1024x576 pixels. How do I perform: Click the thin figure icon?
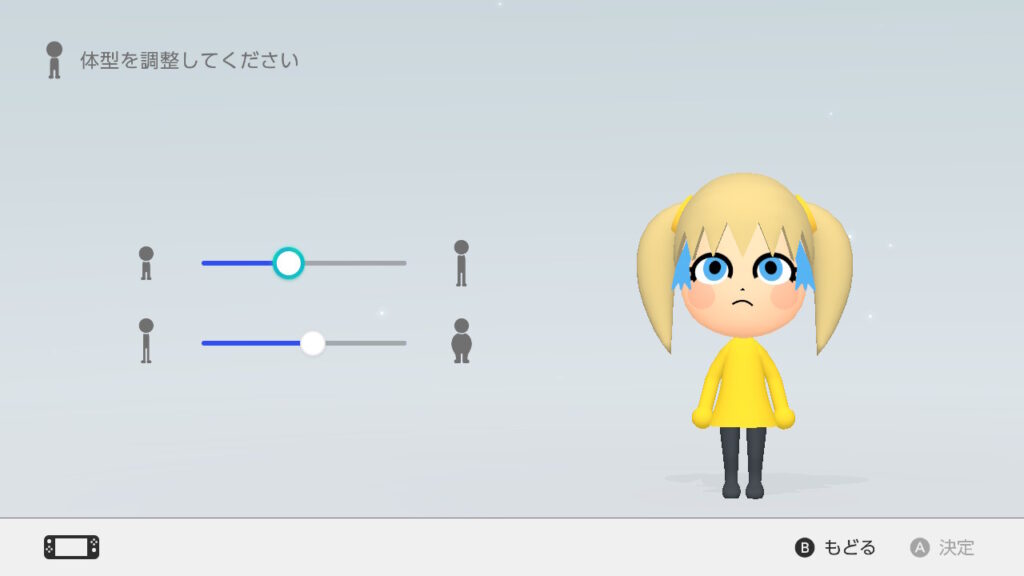pos(146,341)
